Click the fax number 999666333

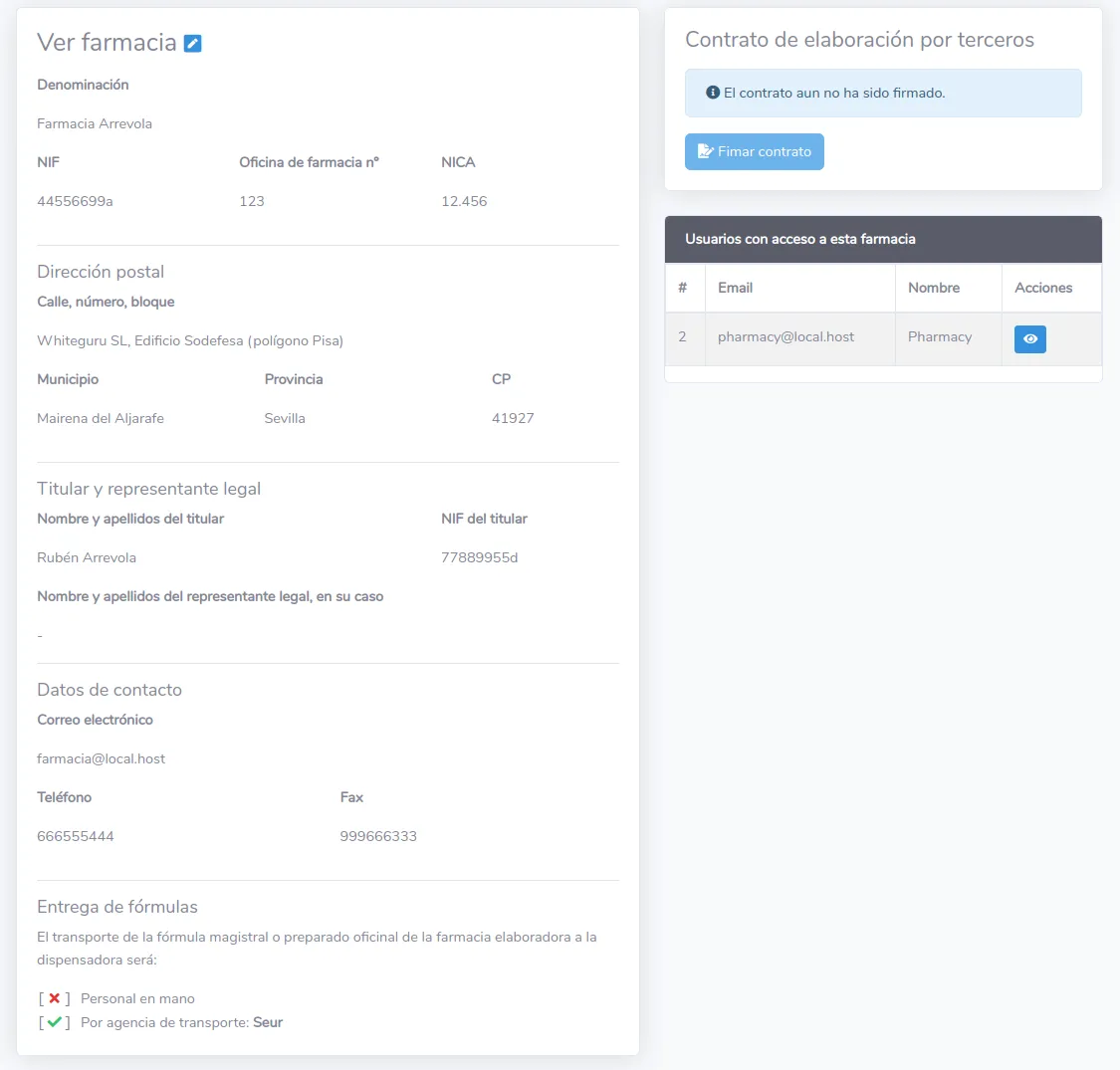point(378,836)
